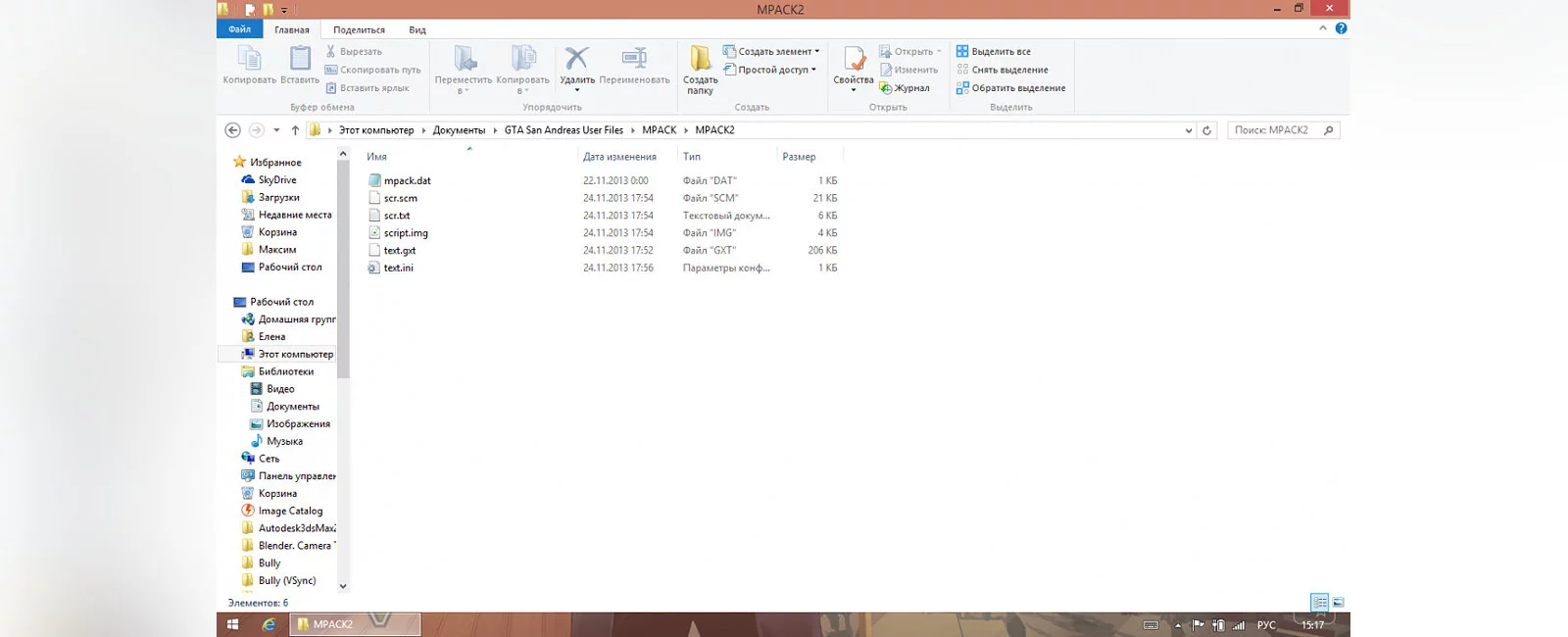The width and height of the screenshot is (1568, 637).
Task: Open the Файл tab
Action: tap(240, 29)
